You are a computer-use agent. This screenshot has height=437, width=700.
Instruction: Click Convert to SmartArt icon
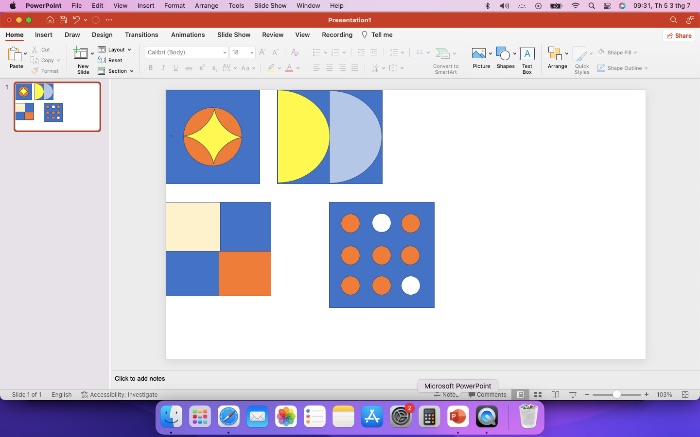(442, 53)
